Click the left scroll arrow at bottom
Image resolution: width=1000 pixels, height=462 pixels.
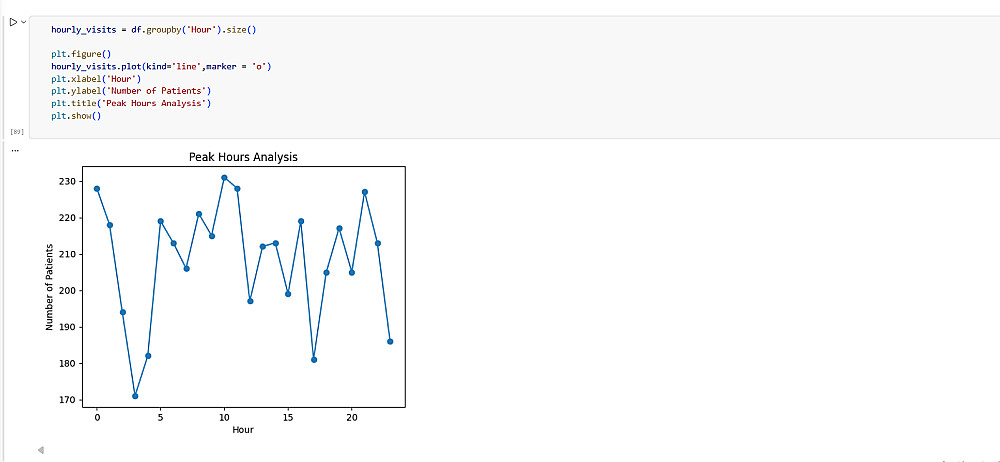(x=40, y=450)
